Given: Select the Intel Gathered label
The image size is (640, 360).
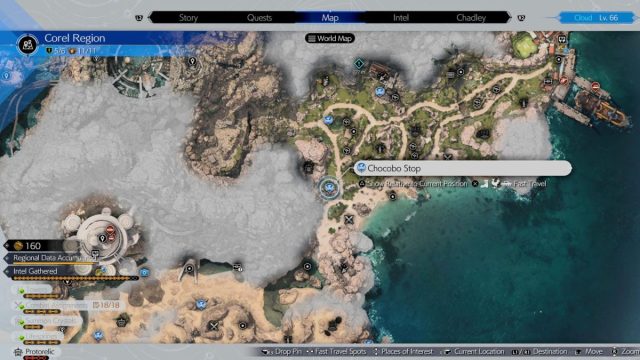Looking at the screenshot, I should coord(35,271).
